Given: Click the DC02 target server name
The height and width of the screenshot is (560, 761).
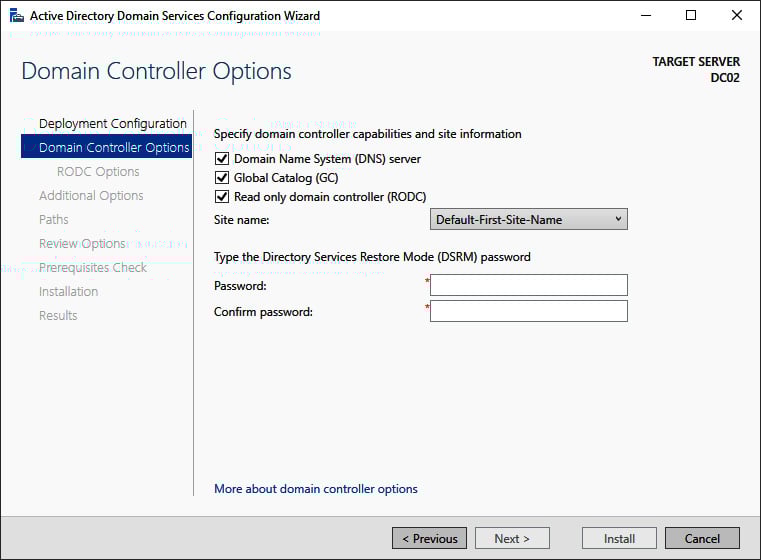Looking at the screenshot, I should point(725,78).
